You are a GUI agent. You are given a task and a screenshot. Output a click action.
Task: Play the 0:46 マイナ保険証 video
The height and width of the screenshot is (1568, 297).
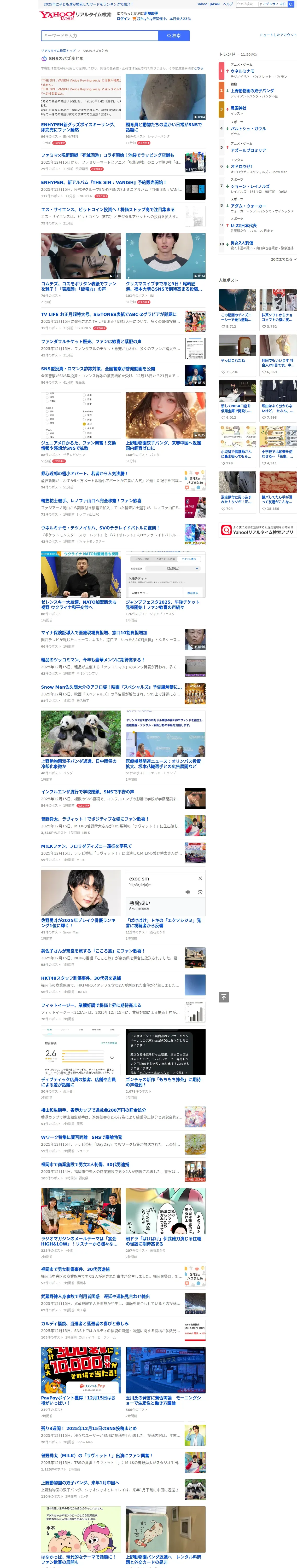click(195, 640)
